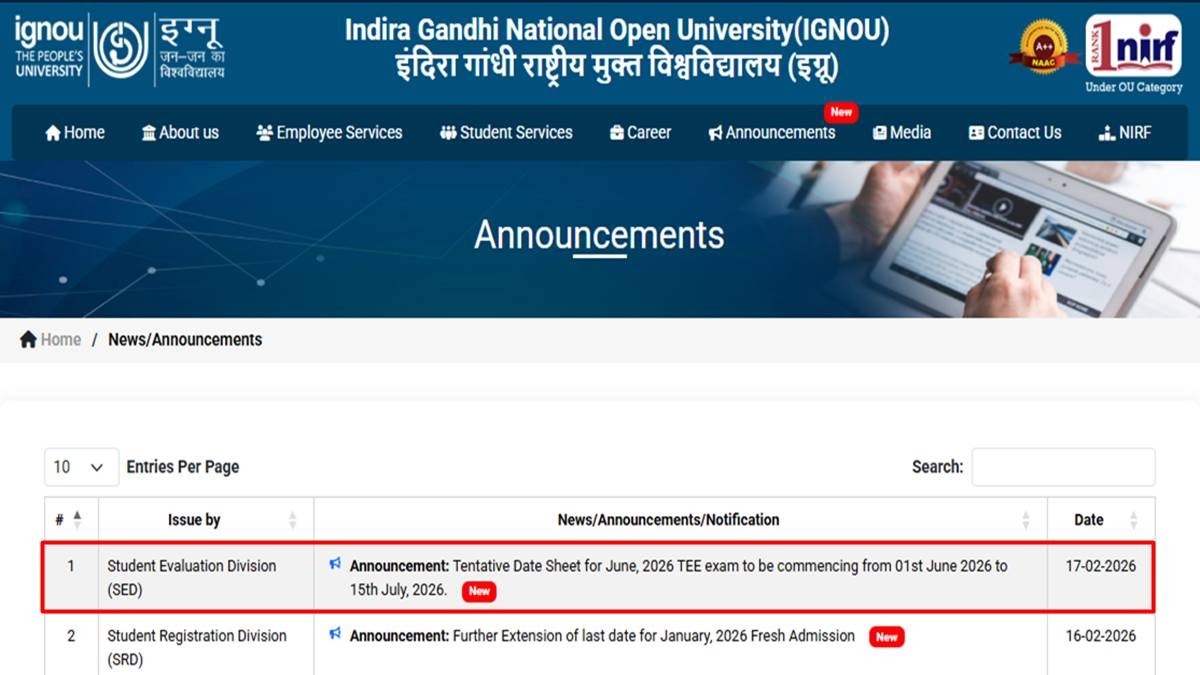Go to the Career page
Screen dimensions: 1200x675
[x=640, y=133]
